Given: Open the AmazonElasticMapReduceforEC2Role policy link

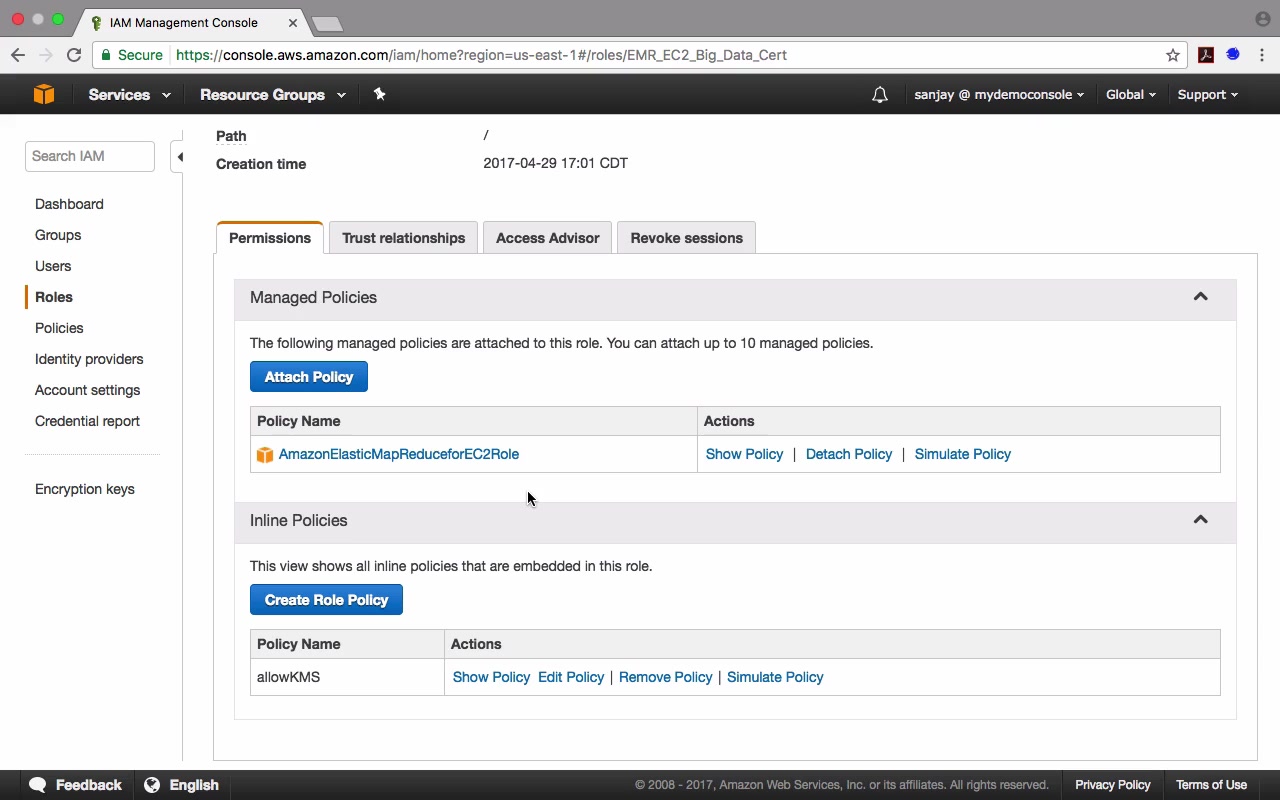Looking at the screenshot, I should pyautogui.click(x=399, y=454).
